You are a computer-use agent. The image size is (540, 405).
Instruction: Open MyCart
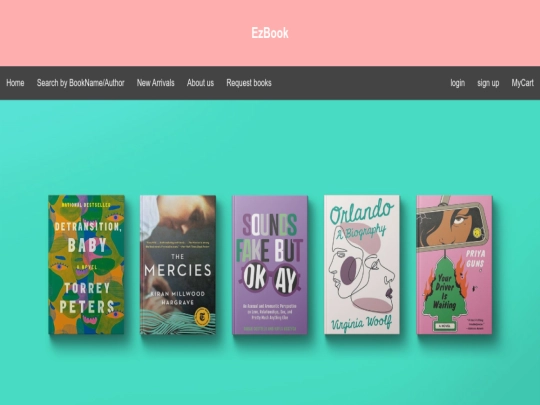[522, 83]
